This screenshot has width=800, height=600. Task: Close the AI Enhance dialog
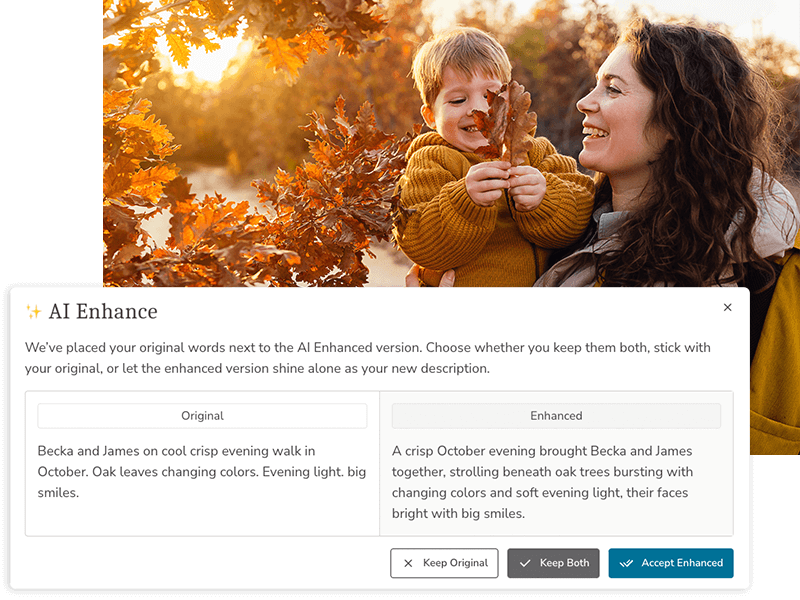pos(728,307)
